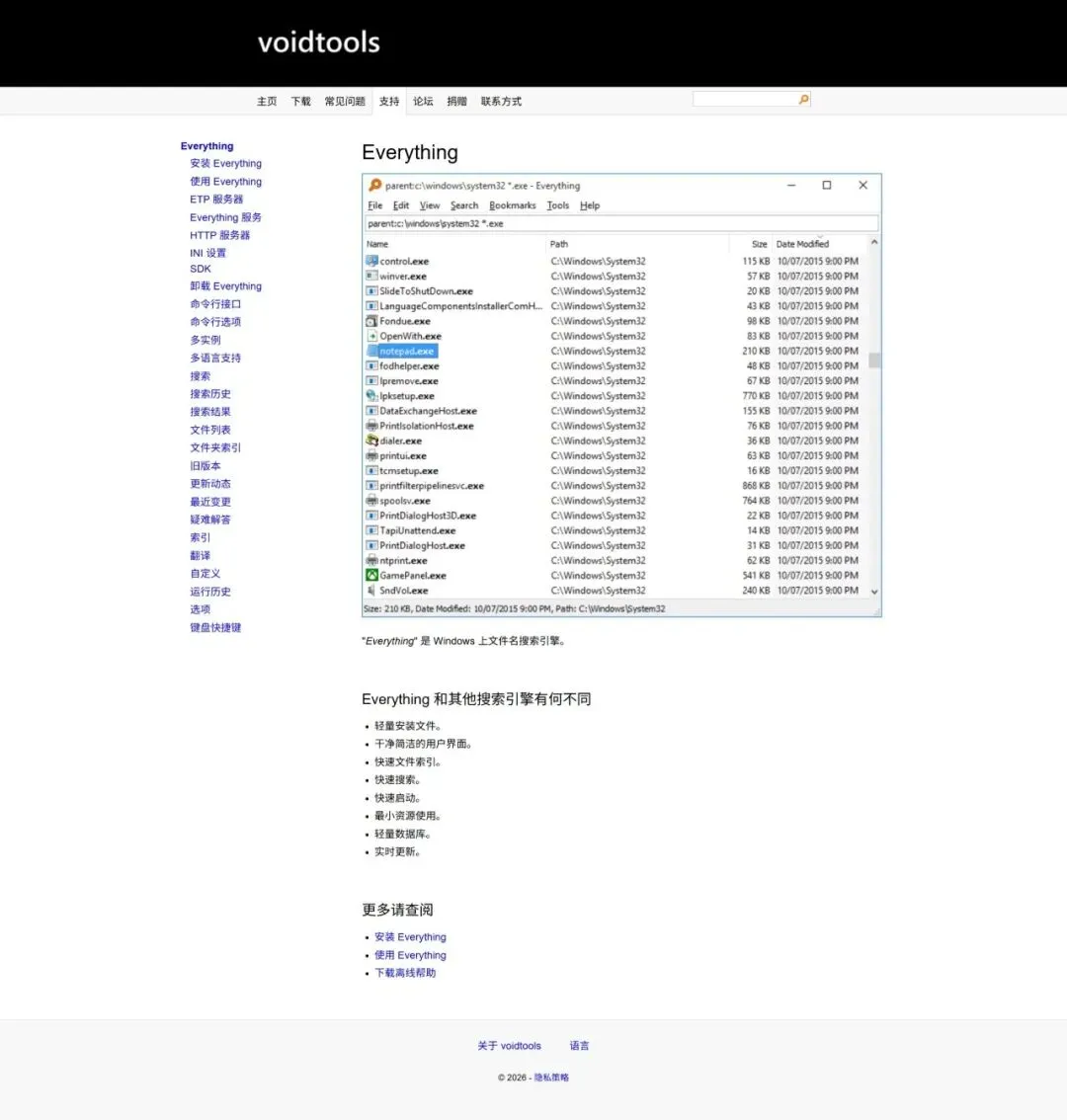1067x1120 pixels.
Task: Open 关于 voidtools footer link
Action: [x=509, y=1046]
